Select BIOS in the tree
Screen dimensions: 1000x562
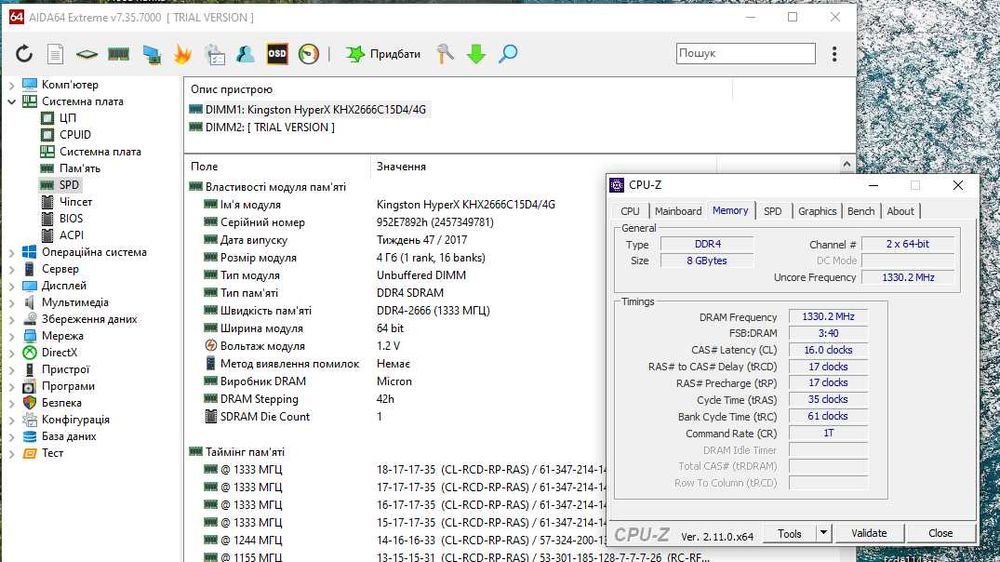pos(71,218)
